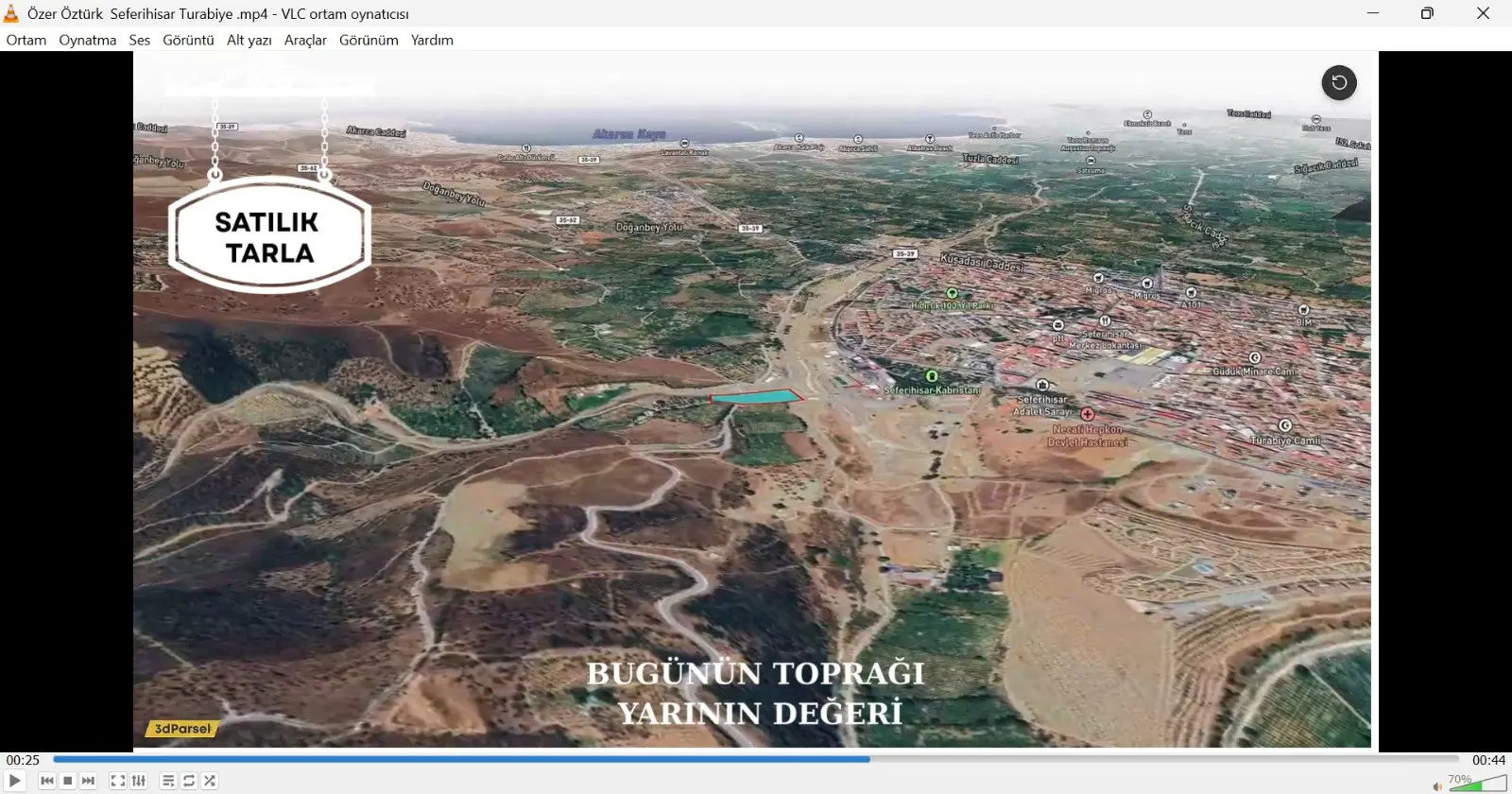Play the paused video
Image resolution: width=1512 pixels, height=794 pixels.
pos(15,781)
